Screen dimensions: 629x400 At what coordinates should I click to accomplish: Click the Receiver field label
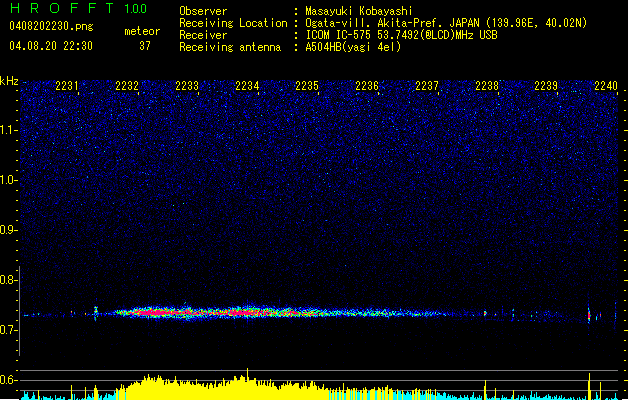203,35
